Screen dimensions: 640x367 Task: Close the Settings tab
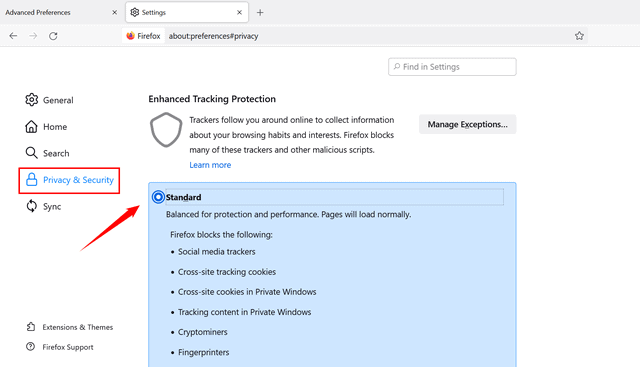(x=240, y=12)
